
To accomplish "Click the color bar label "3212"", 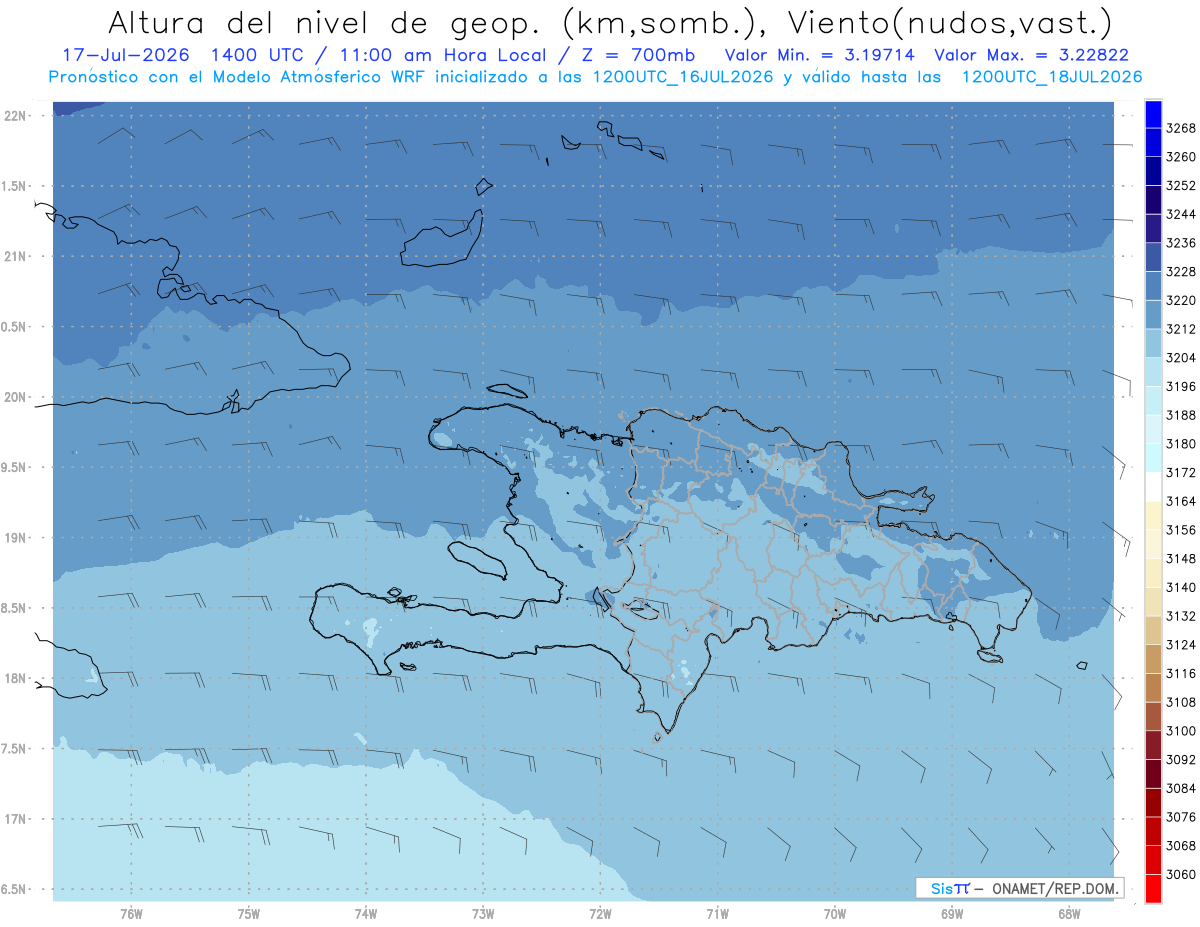I will click(1181, 329).
